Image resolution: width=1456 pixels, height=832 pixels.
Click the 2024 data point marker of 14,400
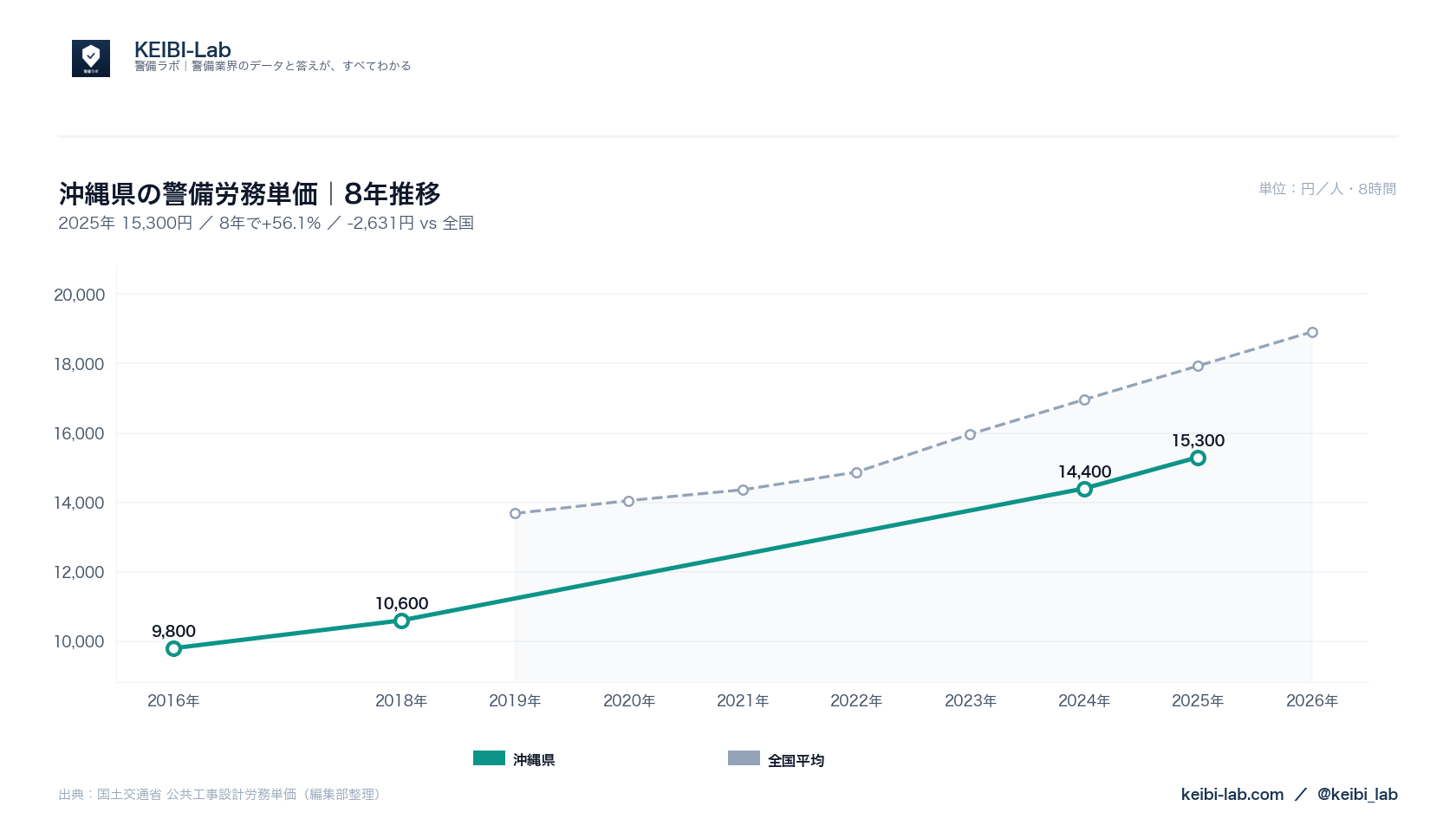pos(1084,489)
